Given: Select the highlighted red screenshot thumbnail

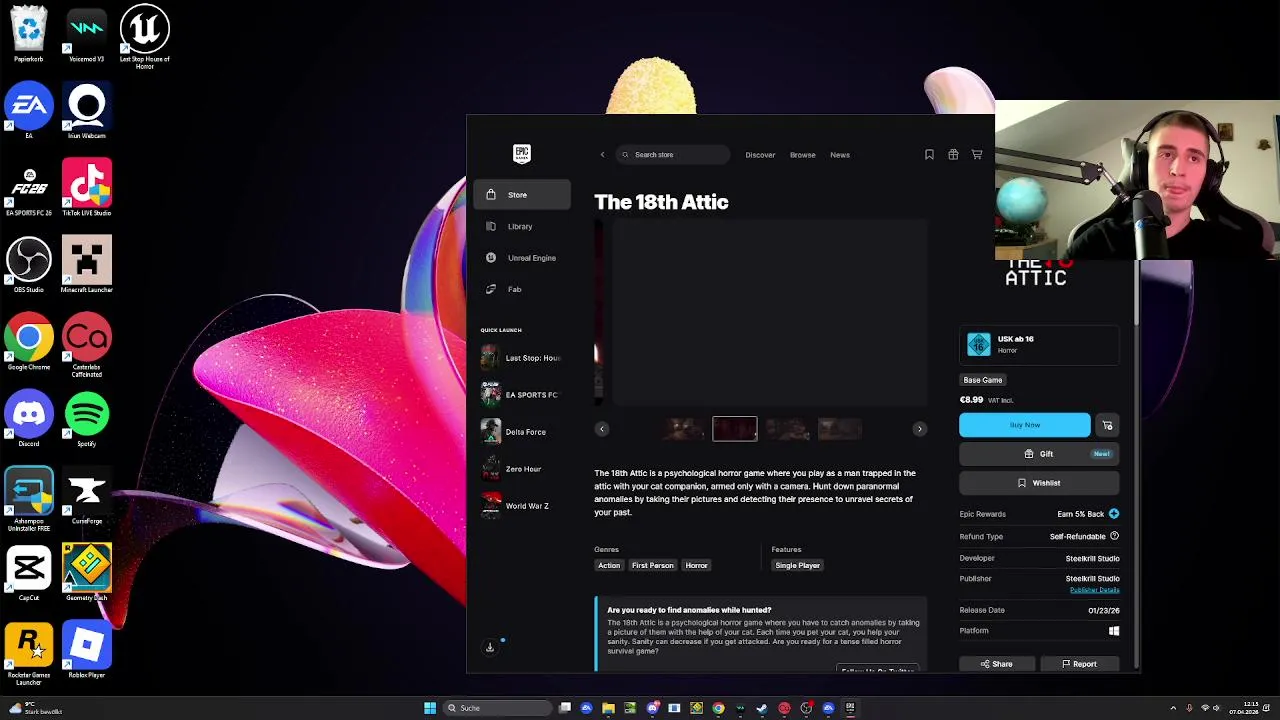Looking at the screenshot, I should 735,429.
